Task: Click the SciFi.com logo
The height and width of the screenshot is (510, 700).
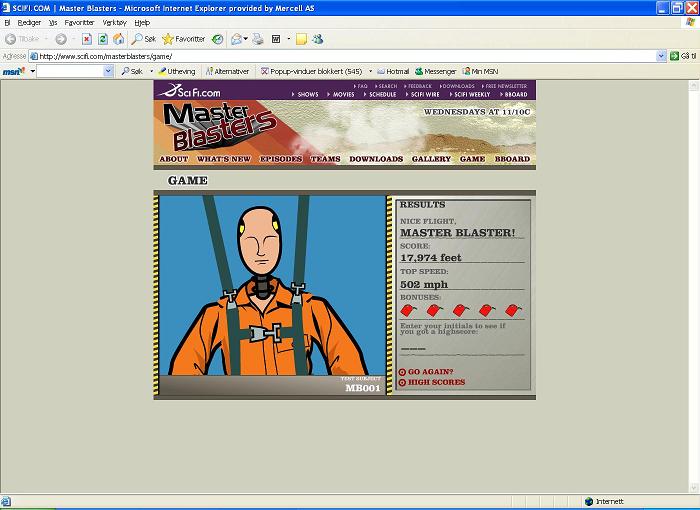Action: pos(189,91)
